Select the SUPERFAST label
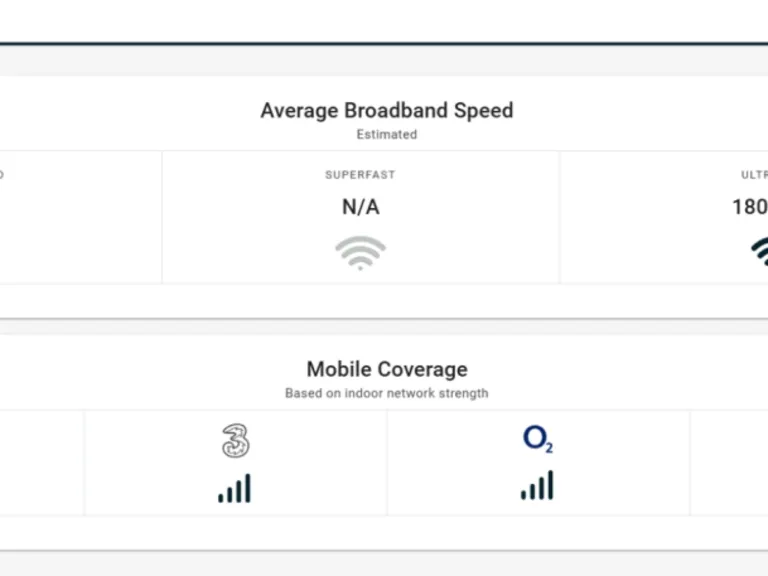Viewport: 768px width, 576px height. (x=360, y=175)
